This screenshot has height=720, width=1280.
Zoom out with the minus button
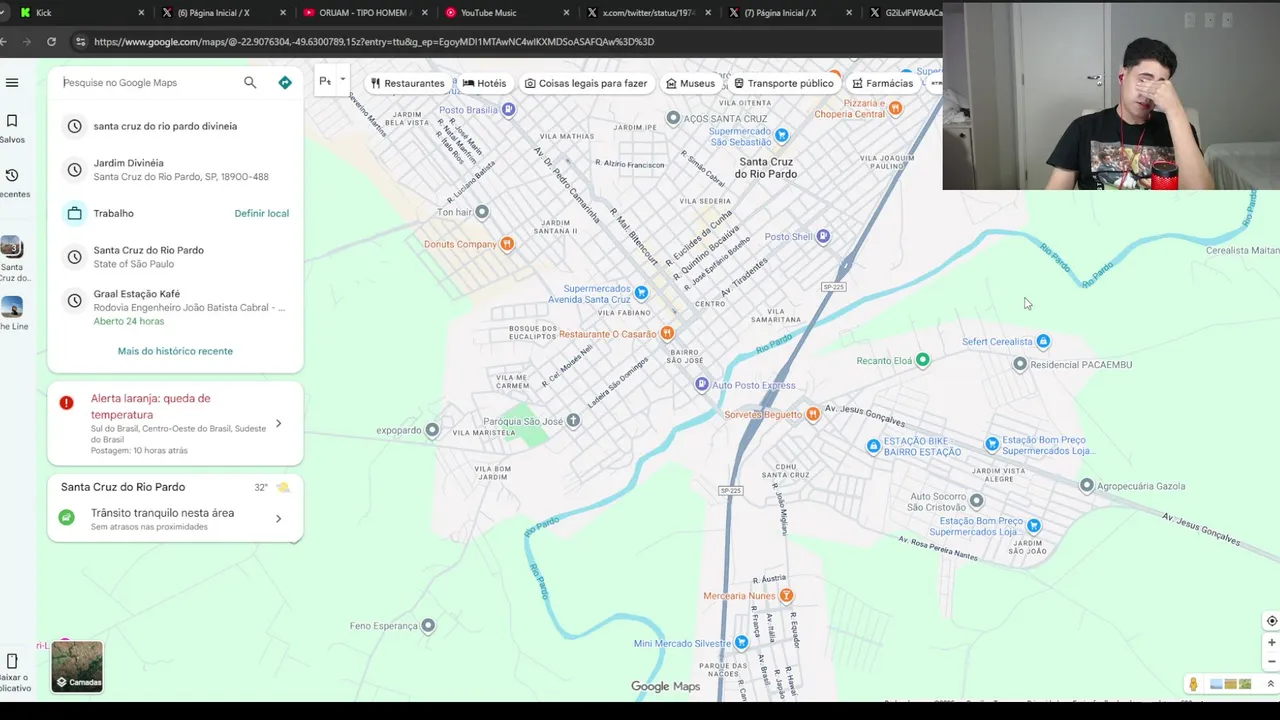point(1271,661)
